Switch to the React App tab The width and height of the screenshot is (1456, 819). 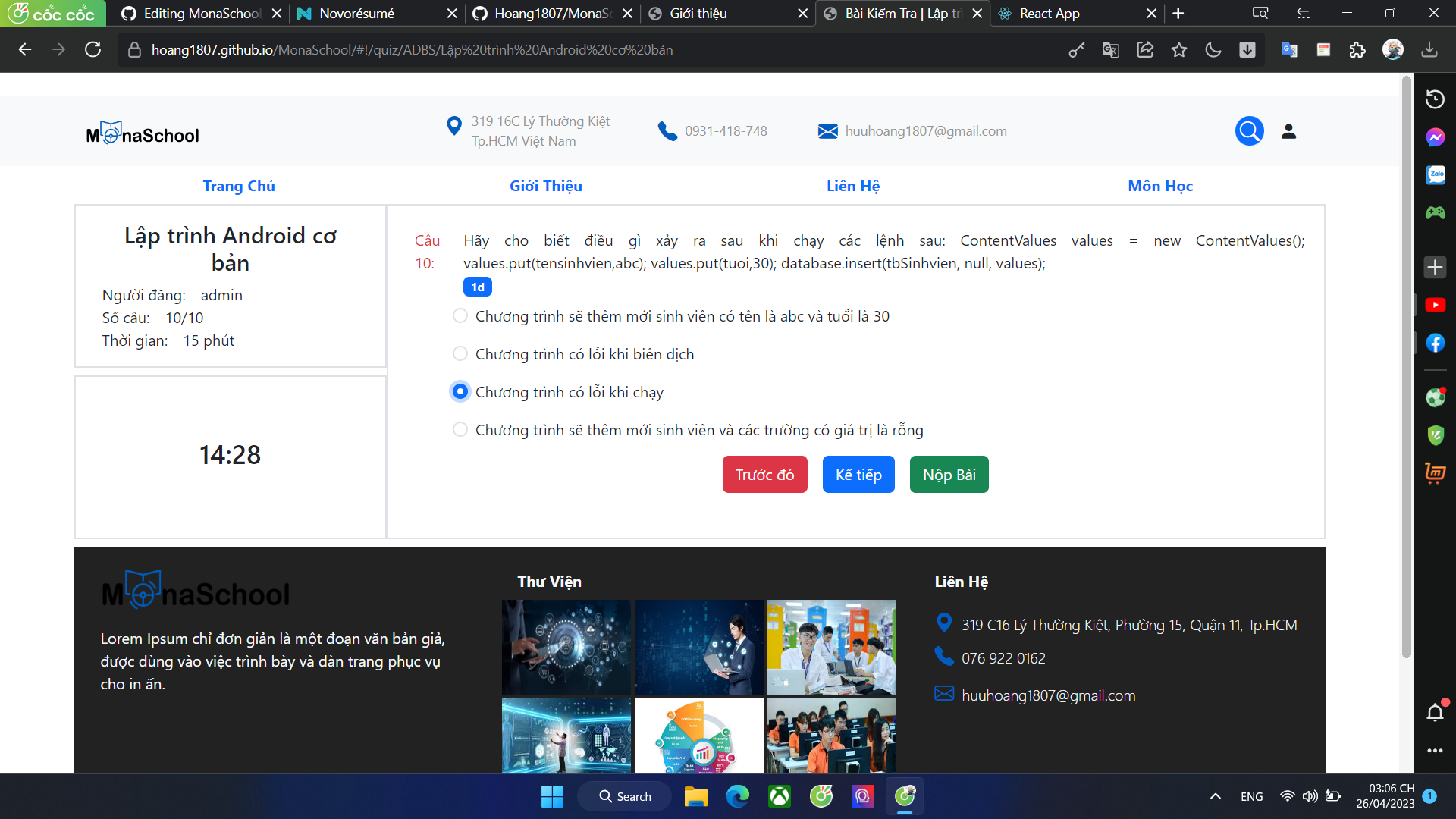click(1054, 13)
